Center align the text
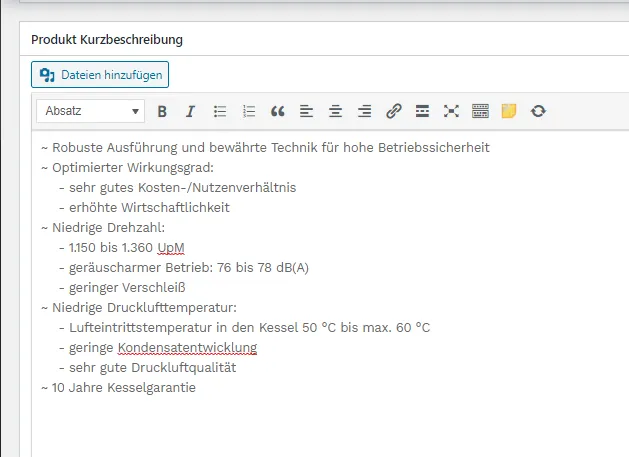 [335, 111]
